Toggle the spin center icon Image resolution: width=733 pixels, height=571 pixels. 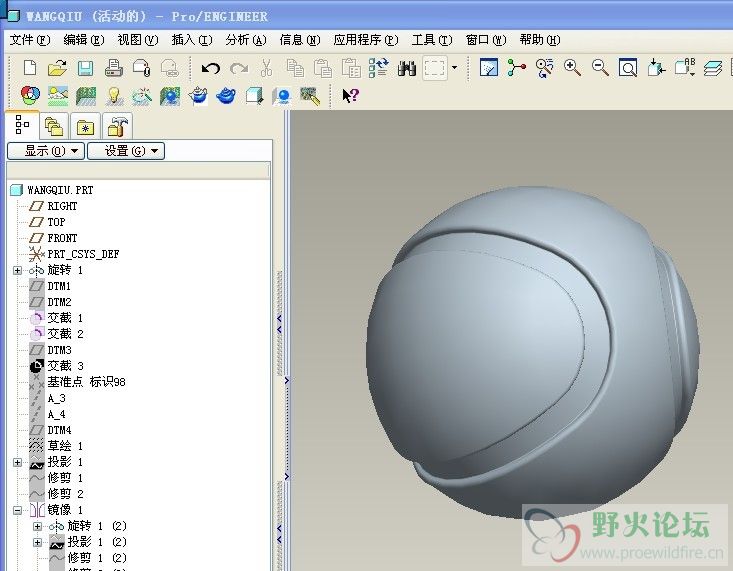517,68
